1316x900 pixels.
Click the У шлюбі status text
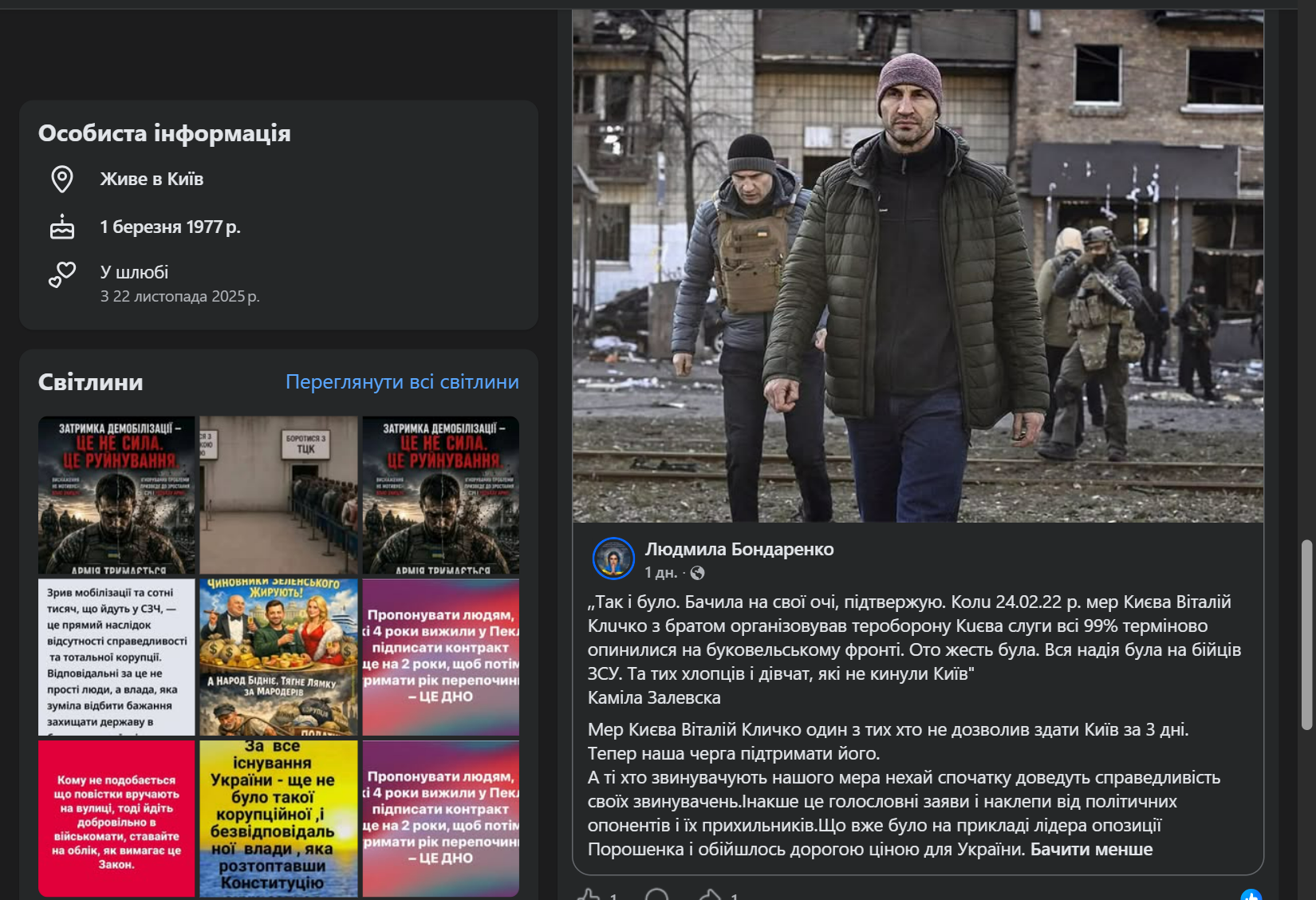click(134, 272)
